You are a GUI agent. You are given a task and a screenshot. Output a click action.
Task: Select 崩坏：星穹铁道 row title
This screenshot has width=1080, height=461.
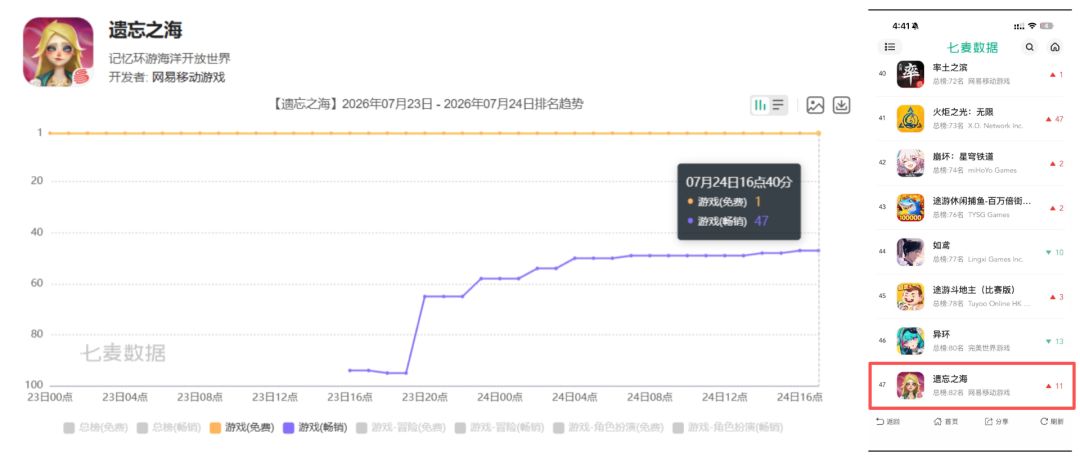pyautogui.click(x=963, y=156)
